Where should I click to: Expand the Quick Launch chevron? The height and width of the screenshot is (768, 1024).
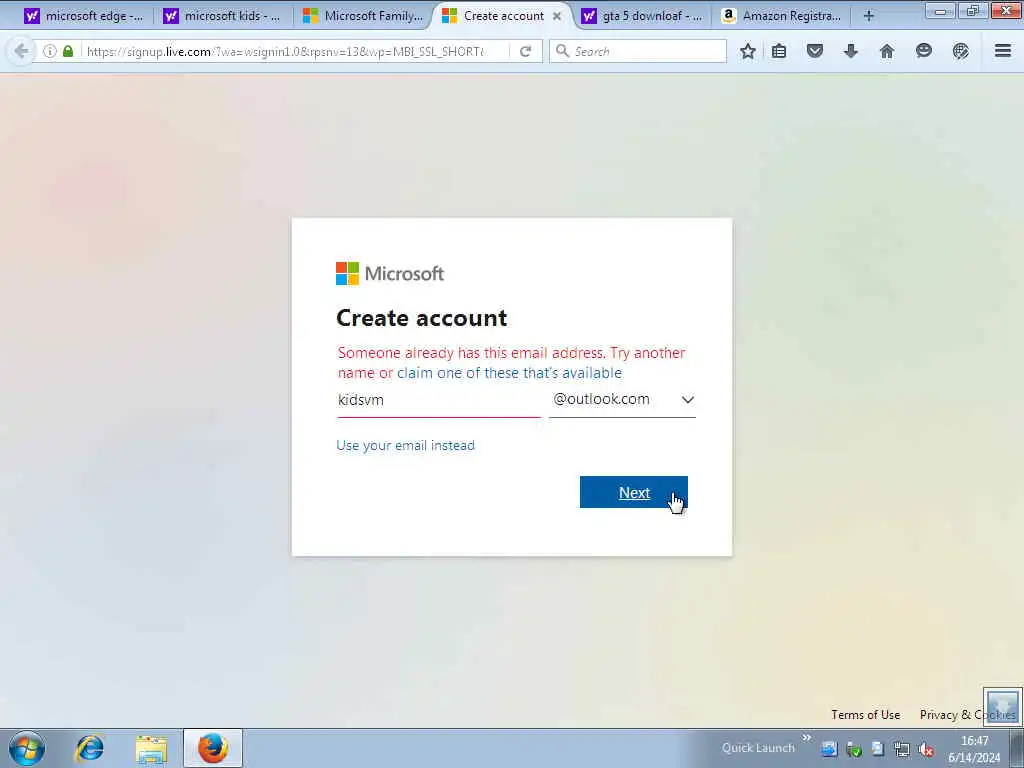[x=807, y=738]
